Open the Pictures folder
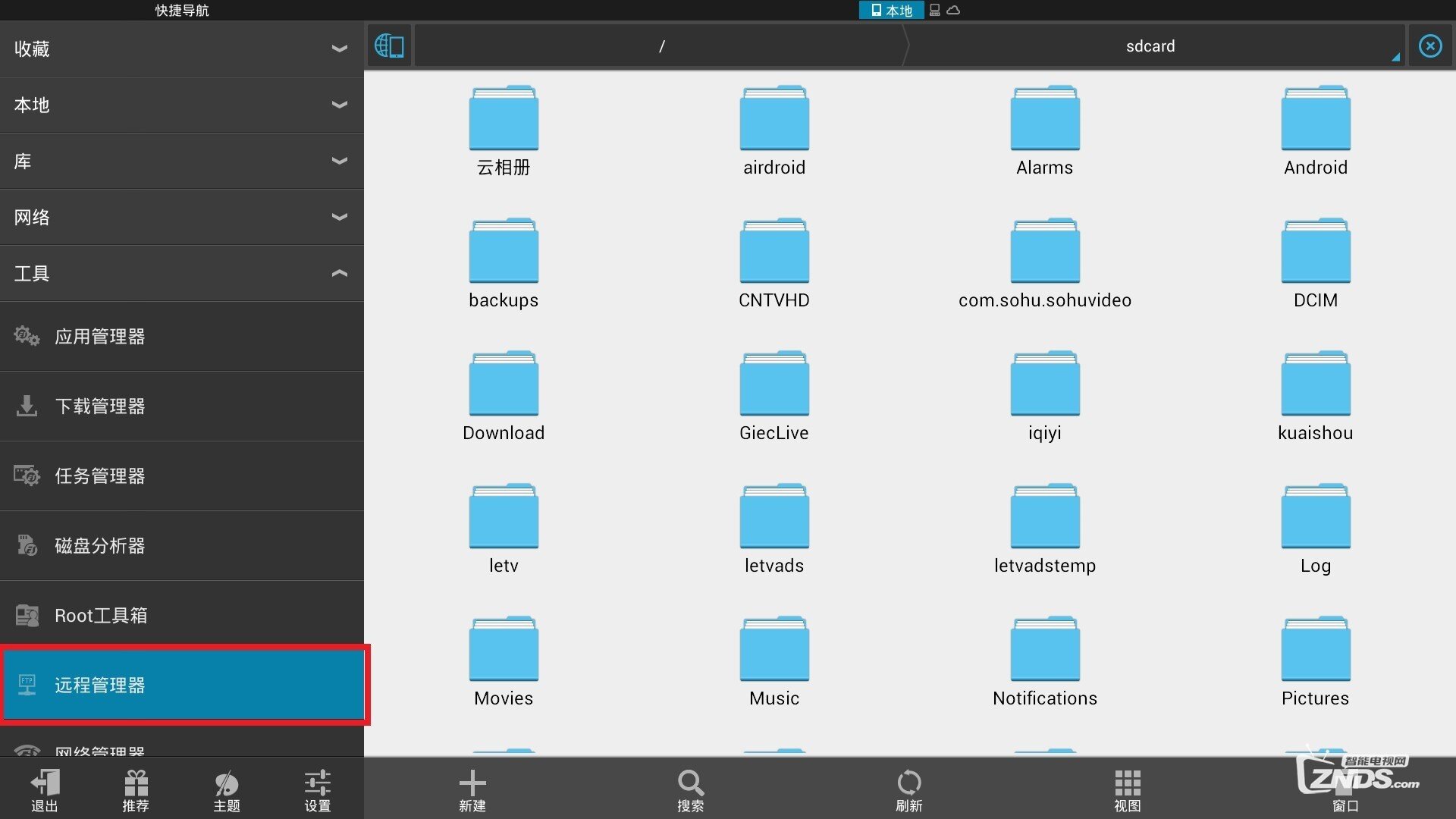Screen dimensions: 1456x819 pos(1316,662)
